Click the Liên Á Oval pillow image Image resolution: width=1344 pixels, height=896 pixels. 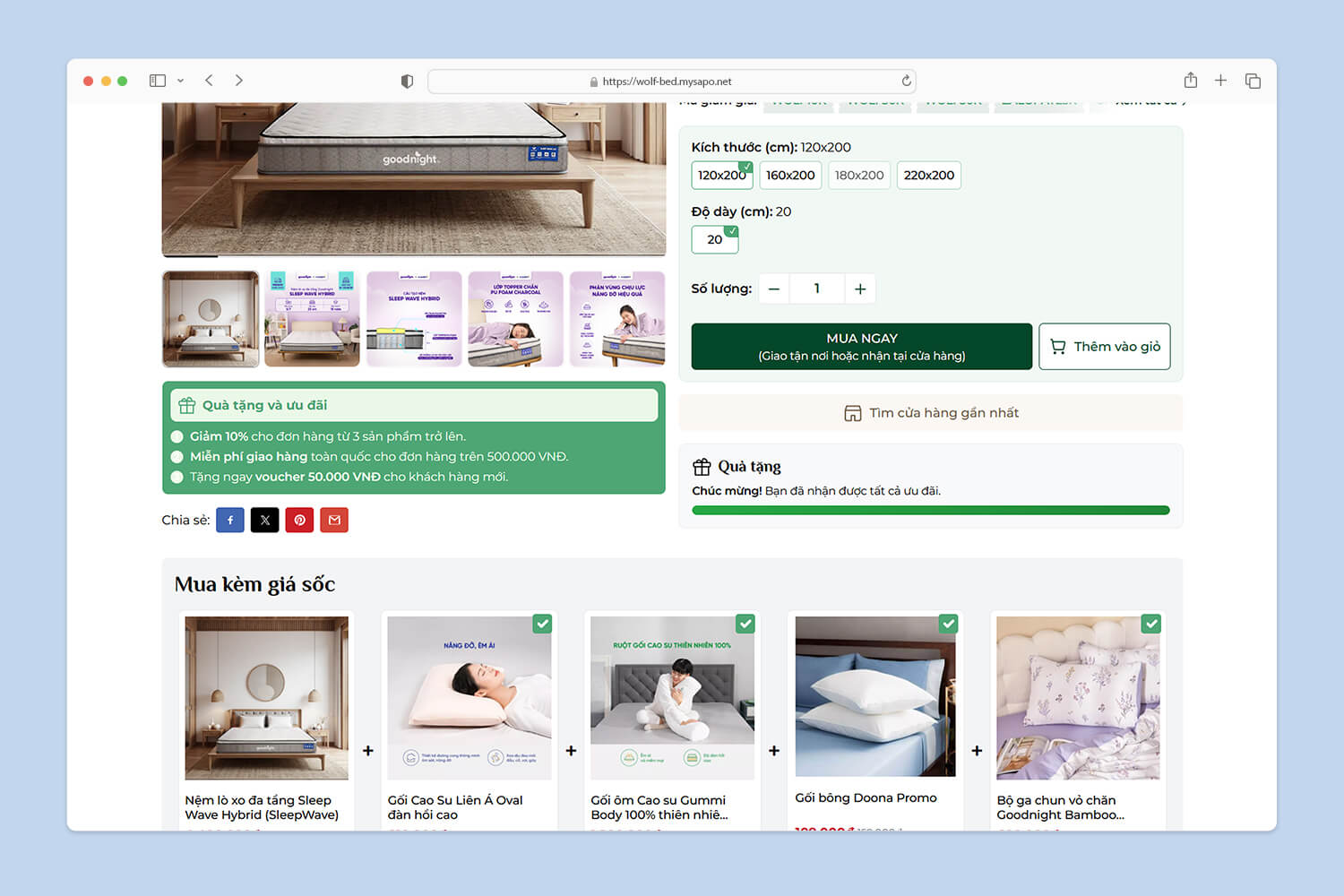tap(470, 698)
